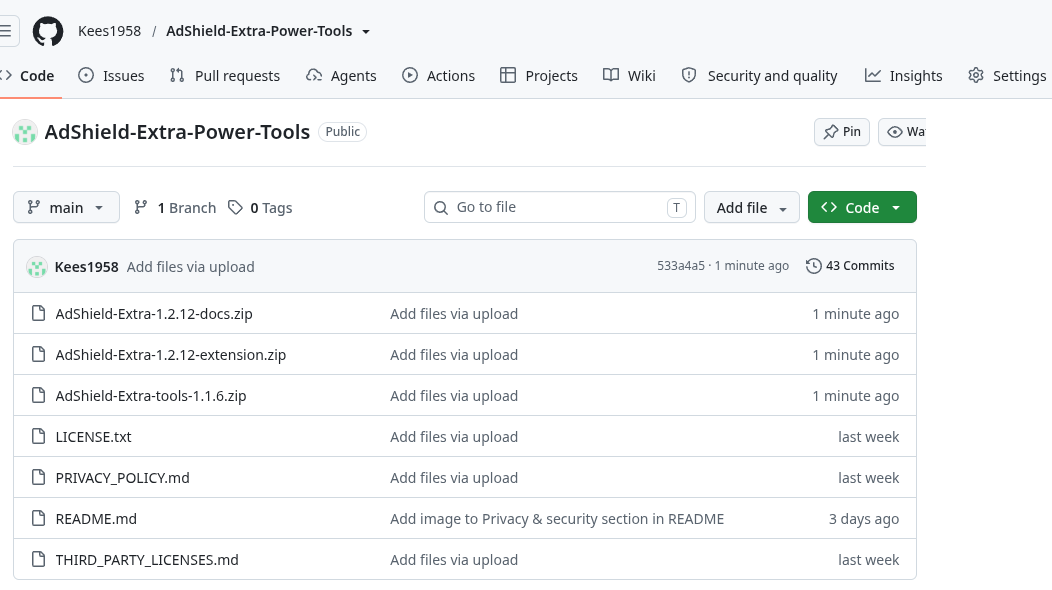Pin this repository
Image resolution: width=1052 pixels, height=590 pixels.
(x=842, y=132)
